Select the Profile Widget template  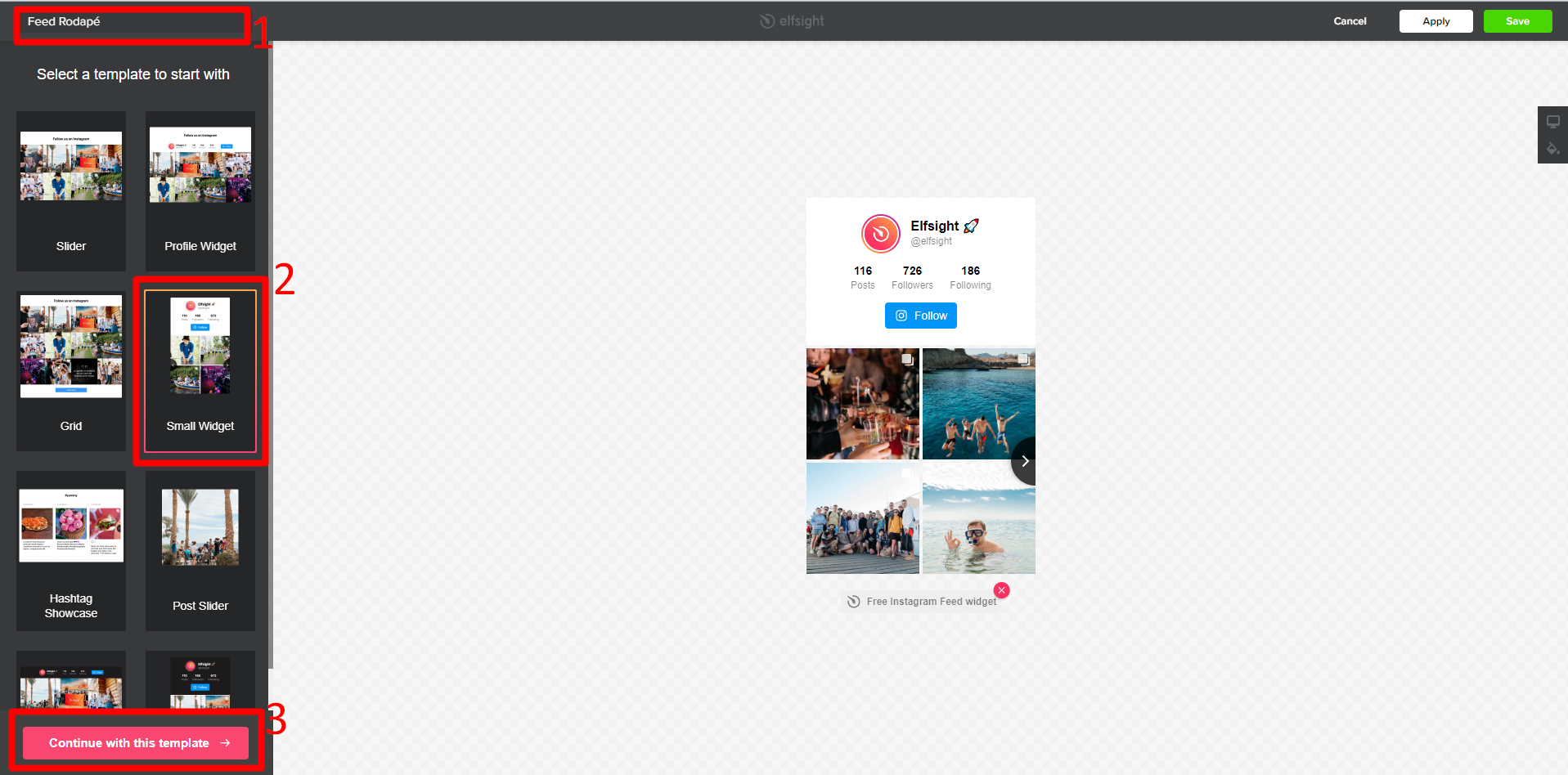(200, 191)
